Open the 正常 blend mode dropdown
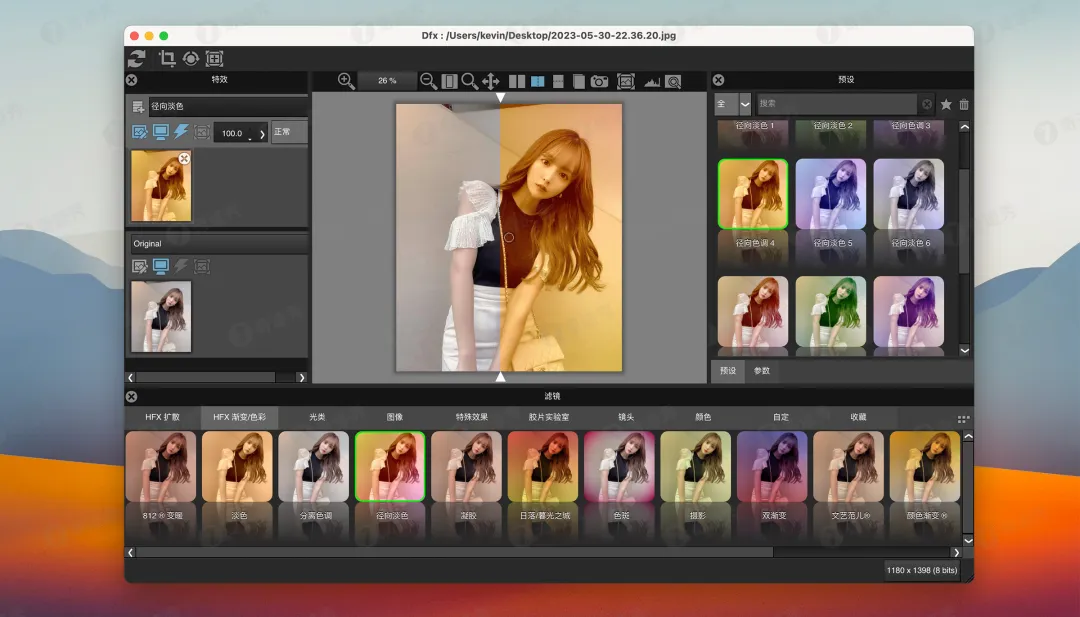The height and width of the screenshot is (617, 1080). 289,132
